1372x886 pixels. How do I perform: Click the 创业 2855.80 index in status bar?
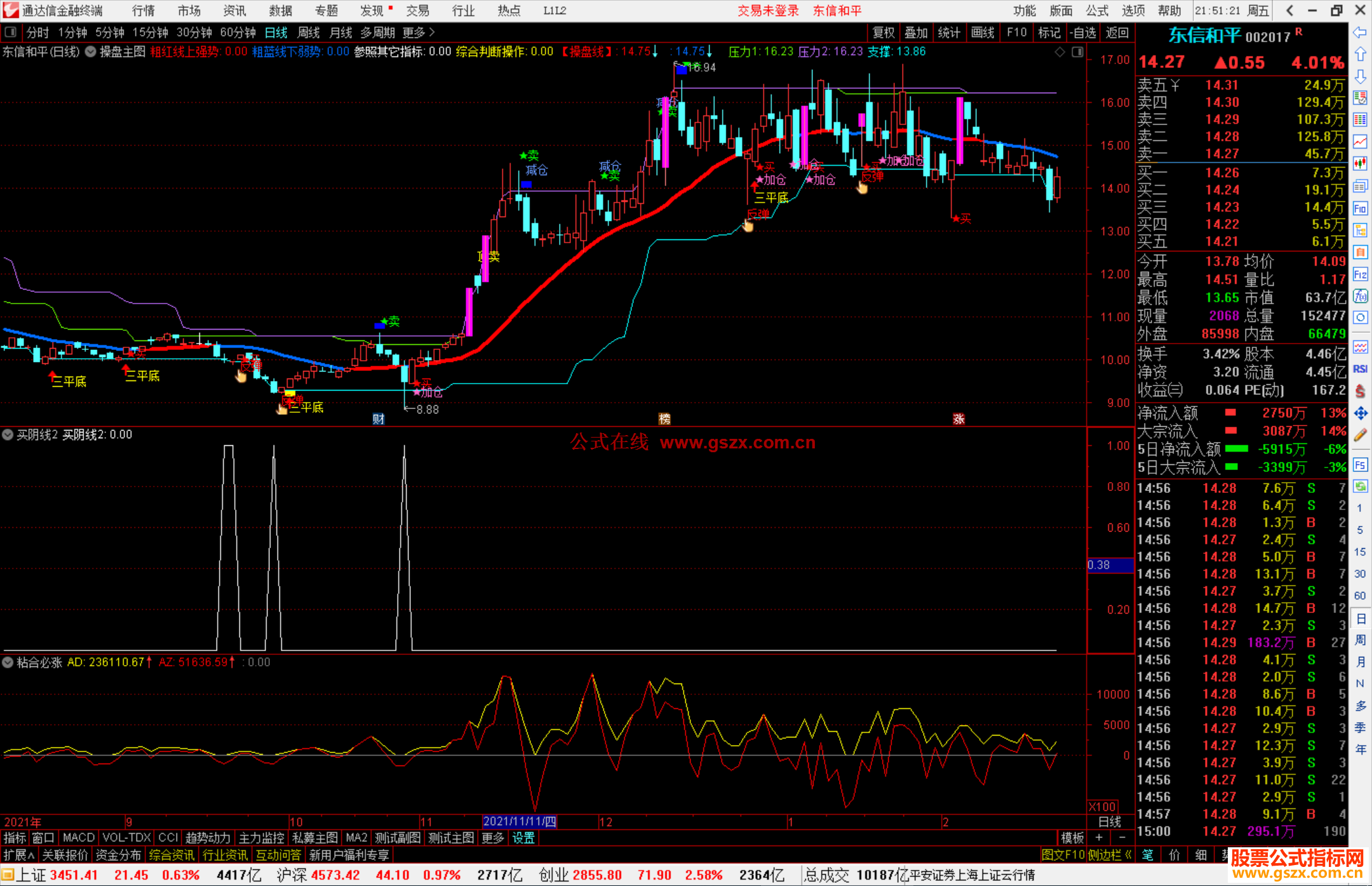point(580,875)
